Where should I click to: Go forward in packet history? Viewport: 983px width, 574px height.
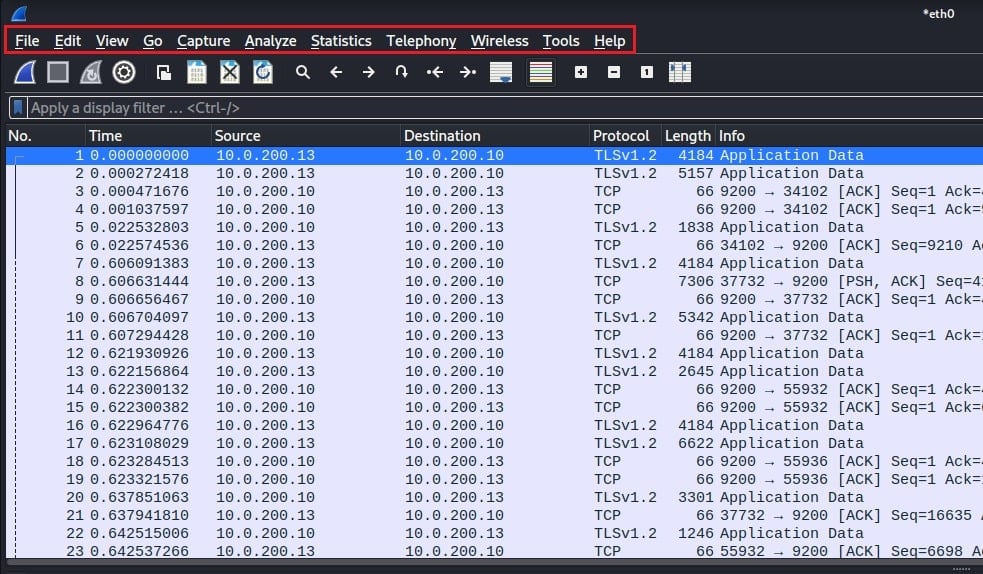369,73
